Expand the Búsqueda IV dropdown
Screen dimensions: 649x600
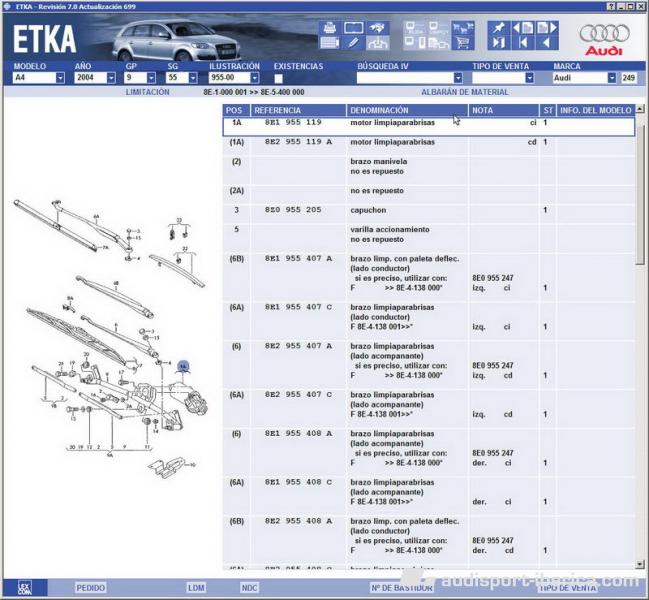(x=458, y=78)
